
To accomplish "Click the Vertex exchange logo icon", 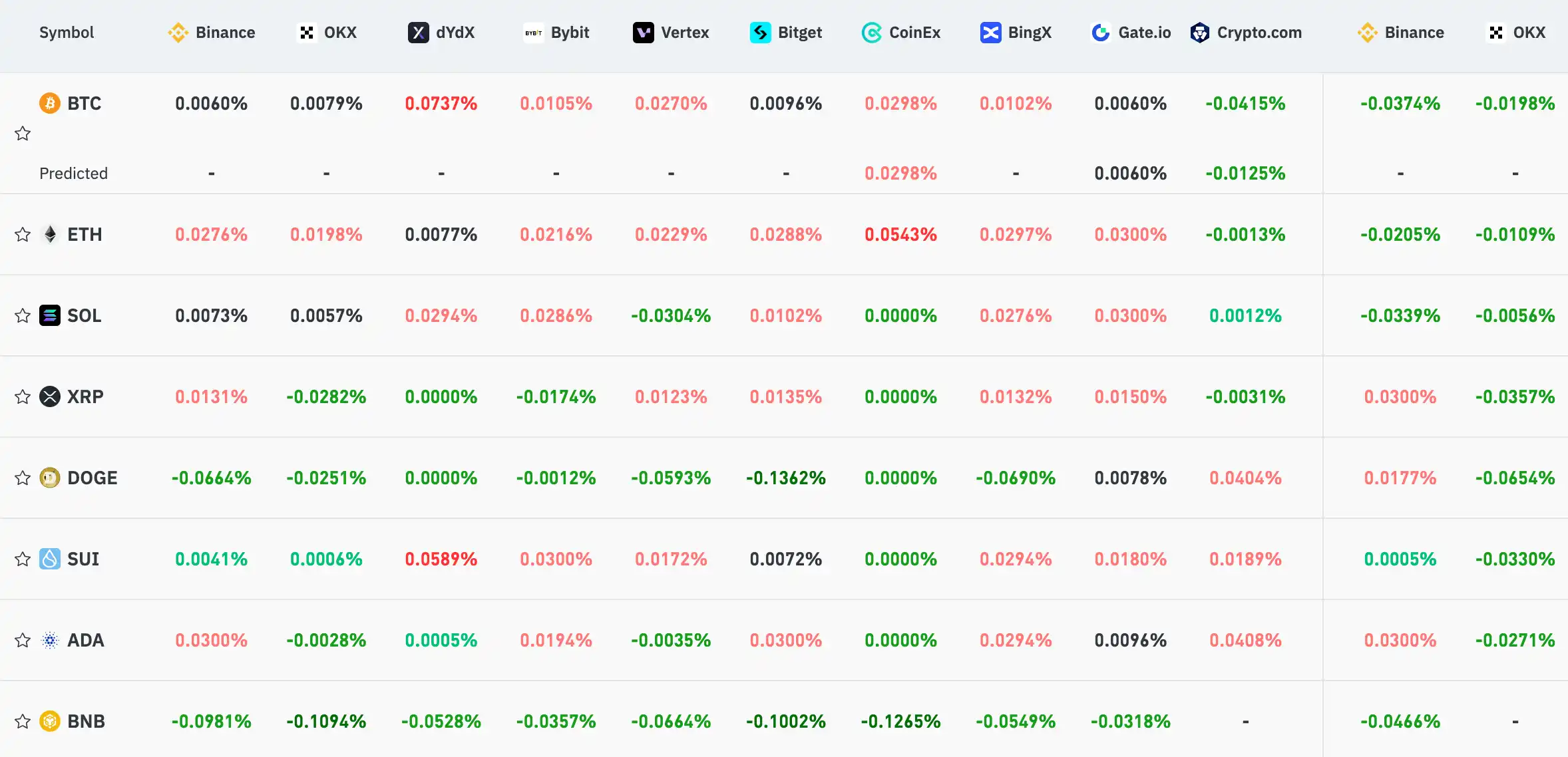I will (x=643, y=33).
